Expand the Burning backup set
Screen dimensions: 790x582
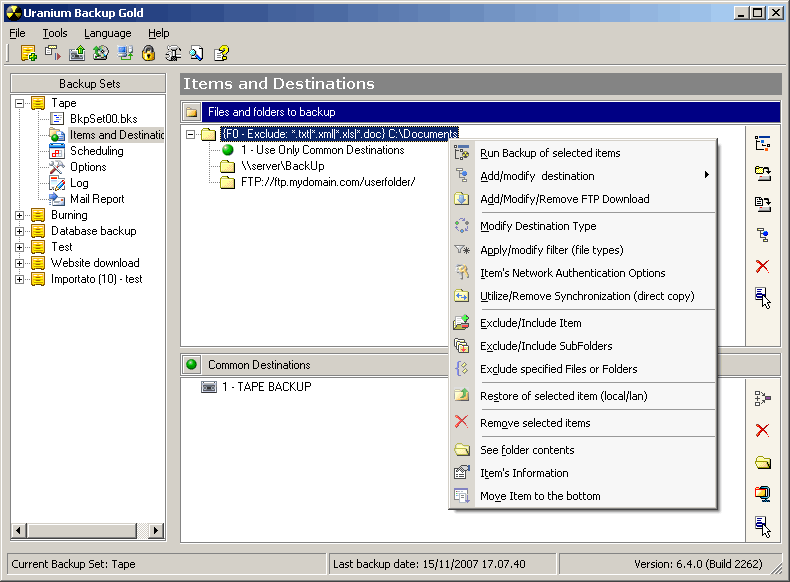[x=19, y=215]
